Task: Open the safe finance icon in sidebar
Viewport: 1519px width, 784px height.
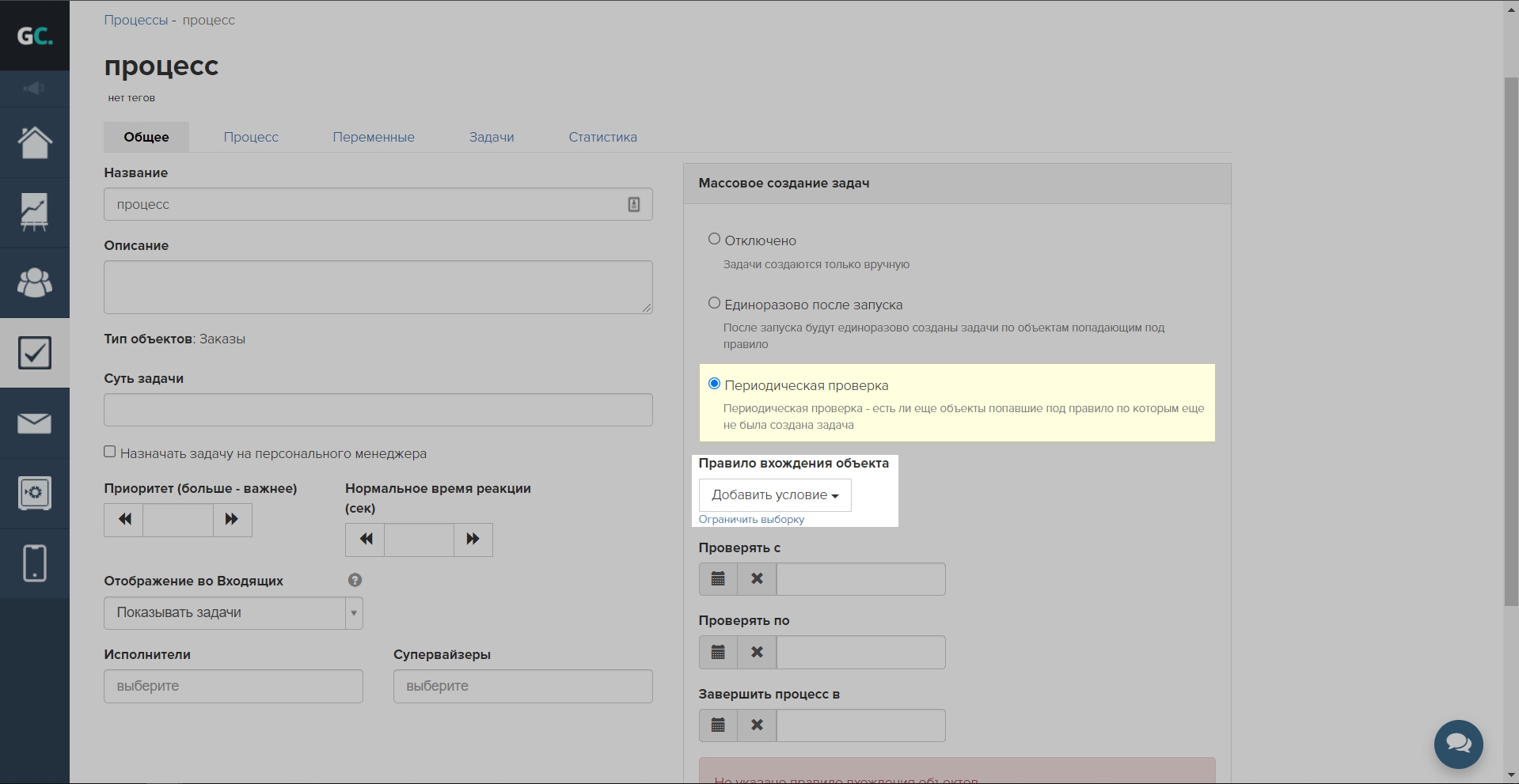Action: (x=35, y=493)
